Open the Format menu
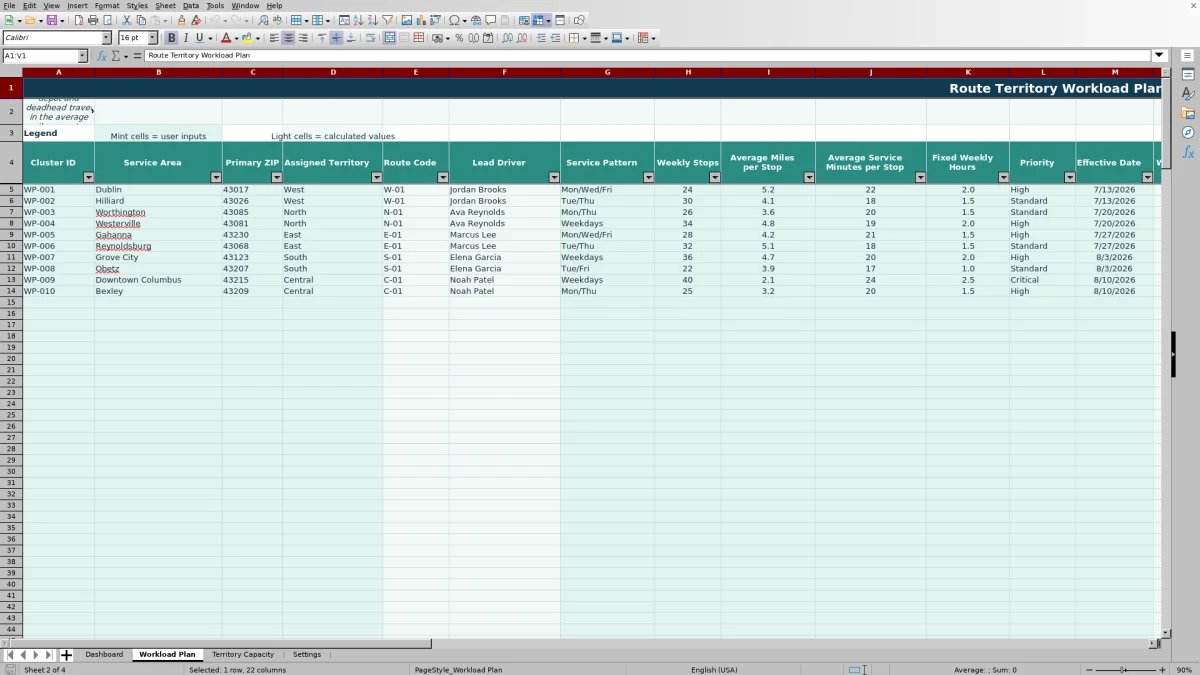The image size is (1200, 675). [107, 6]
